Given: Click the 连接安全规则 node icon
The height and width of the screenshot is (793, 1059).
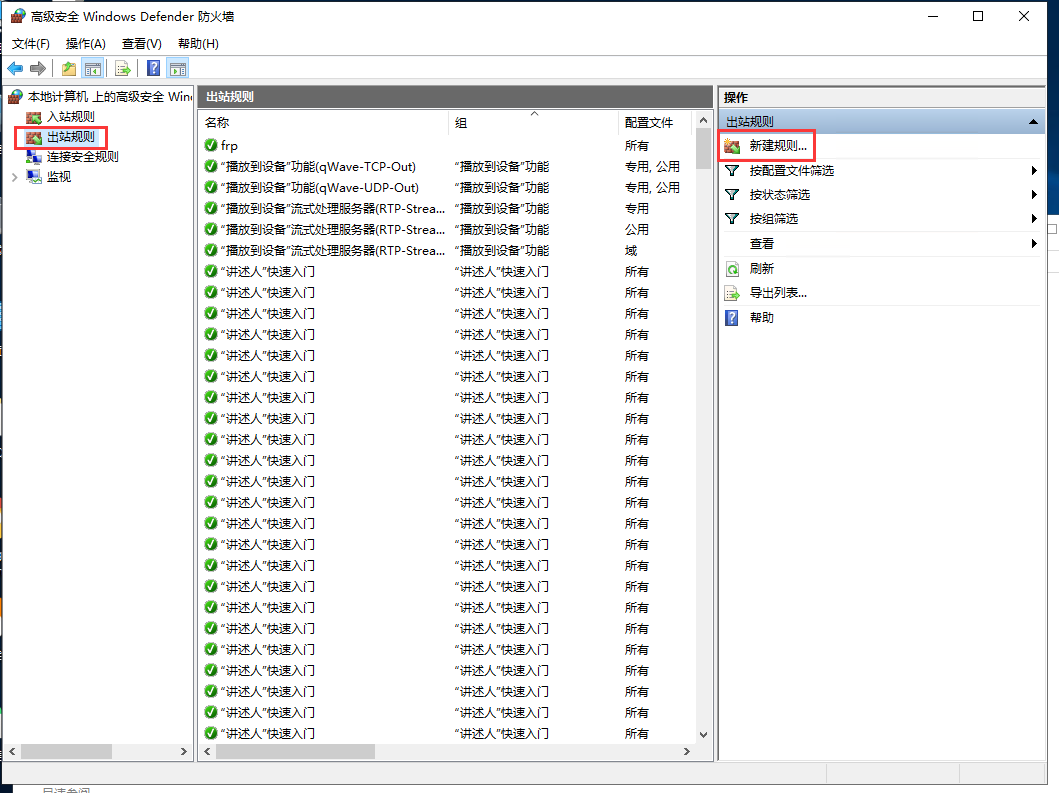Looking at the screenshot, I should pyautogui.click(x=34, y=157).
